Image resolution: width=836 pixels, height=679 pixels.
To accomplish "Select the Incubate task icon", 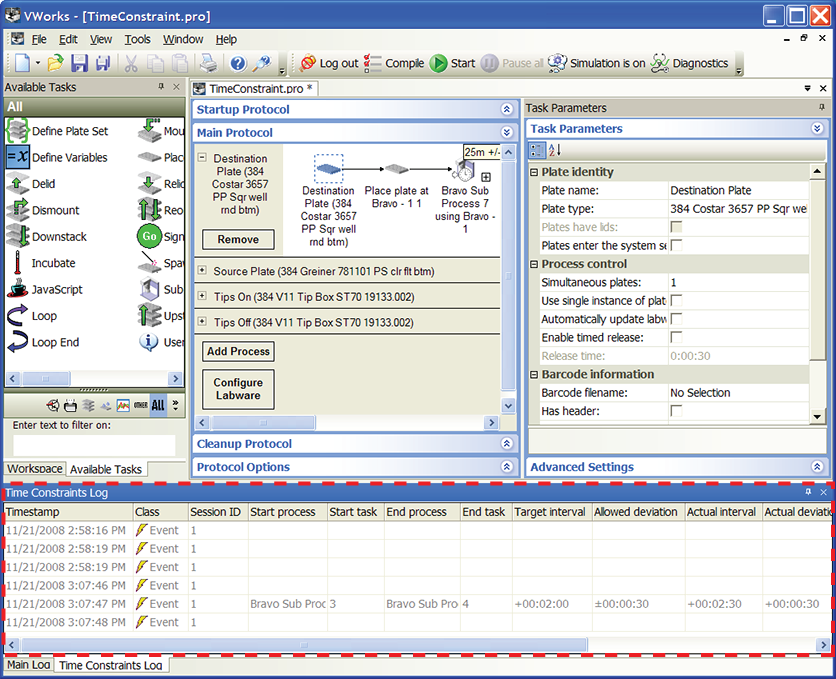I will click(x=17, y=263).
